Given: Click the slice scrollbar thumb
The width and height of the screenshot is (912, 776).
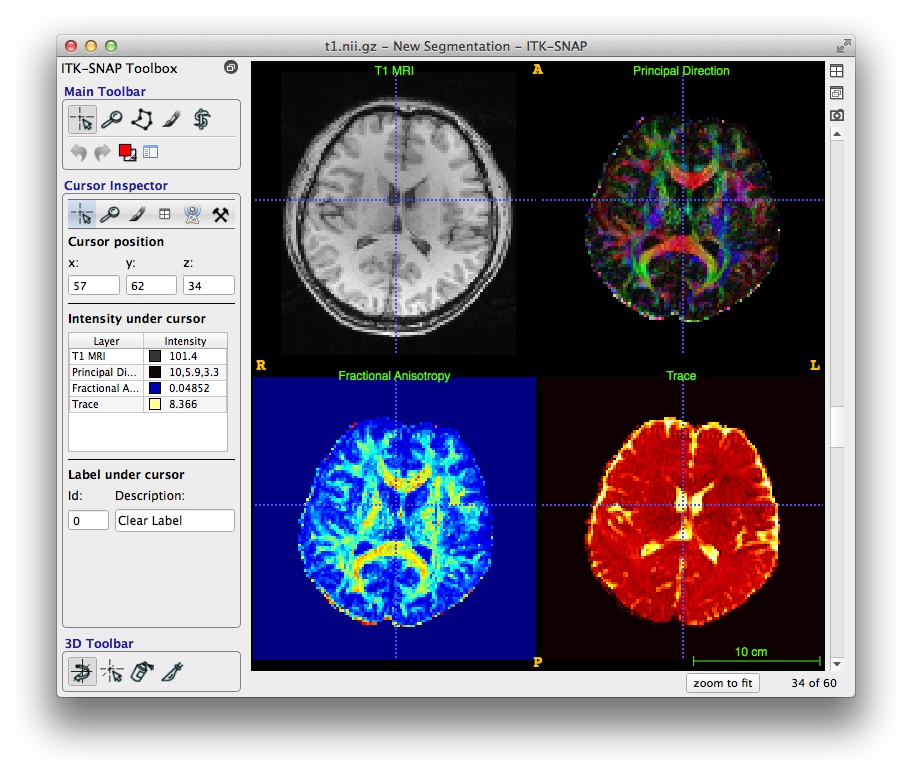Looking at the screenshot, I should (837, 426).
